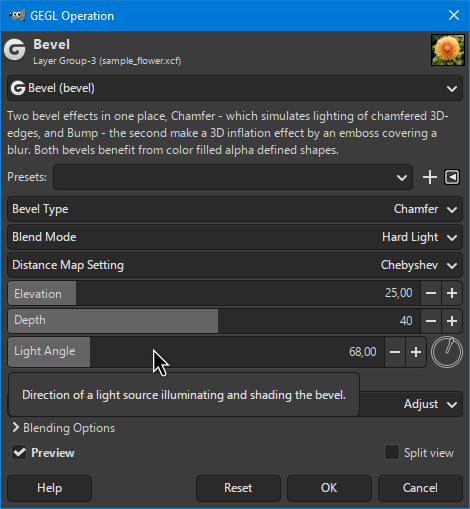Open the Bevel Type dropdown showing Chamfer
The height and width of the screenshot is (509, 470).
point(235,209)
